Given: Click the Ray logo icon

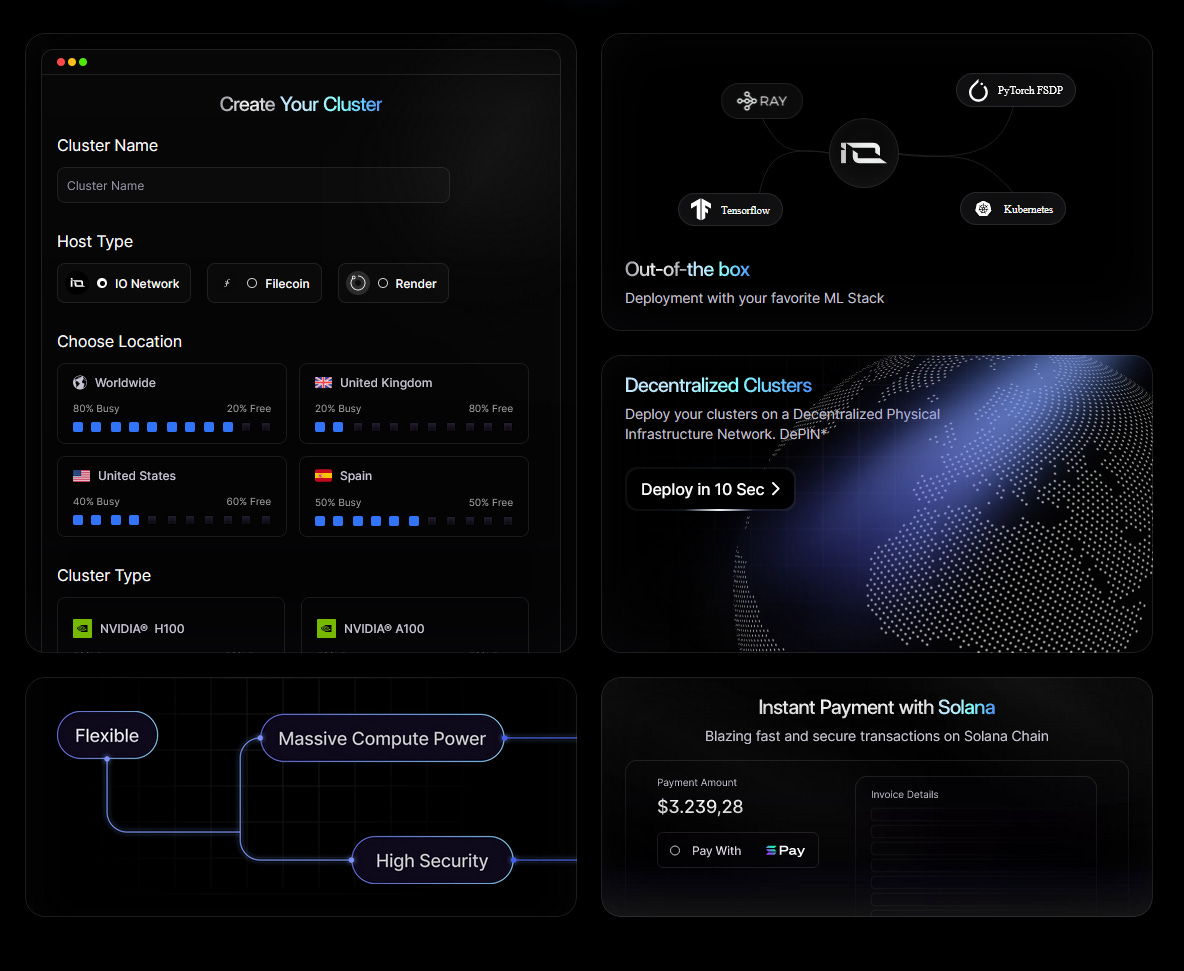Looking at the screenshot, I should coord(746,101).
